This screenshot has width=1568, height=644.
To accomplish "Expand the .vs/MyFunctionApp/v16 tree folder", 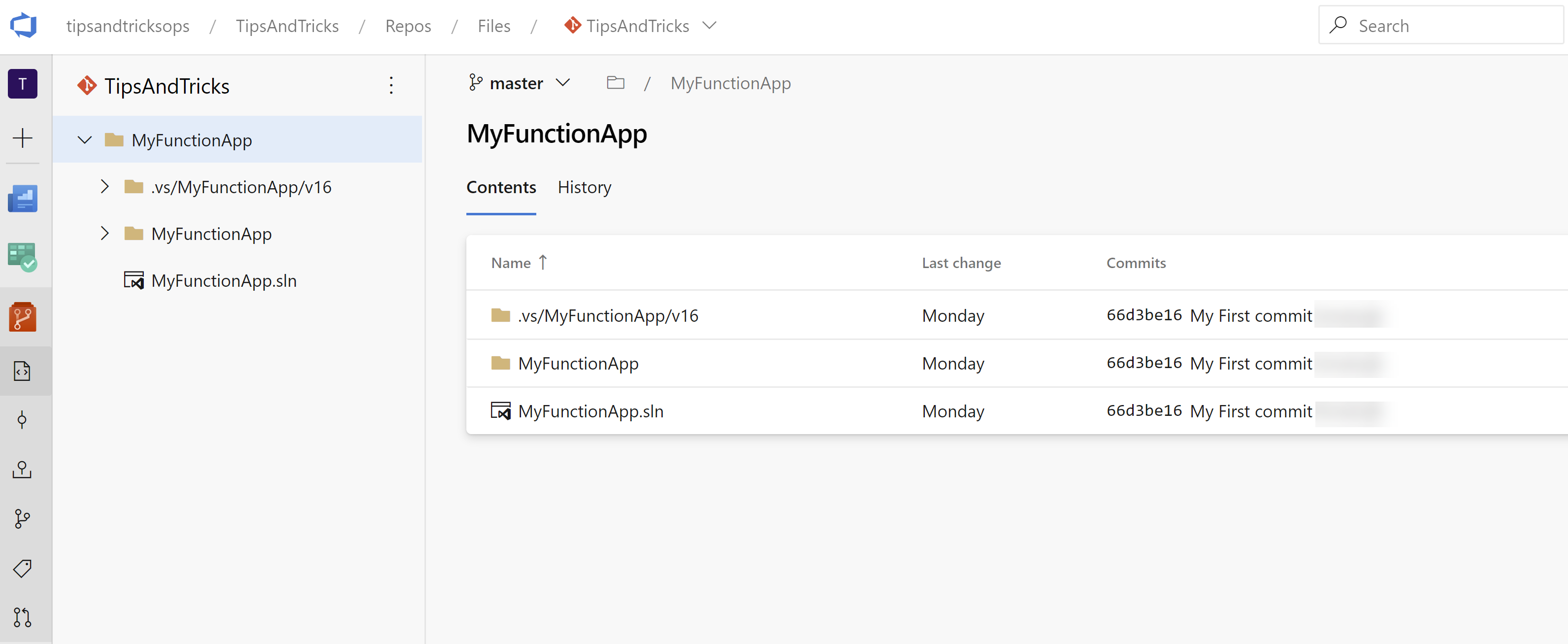I will 105,186.
